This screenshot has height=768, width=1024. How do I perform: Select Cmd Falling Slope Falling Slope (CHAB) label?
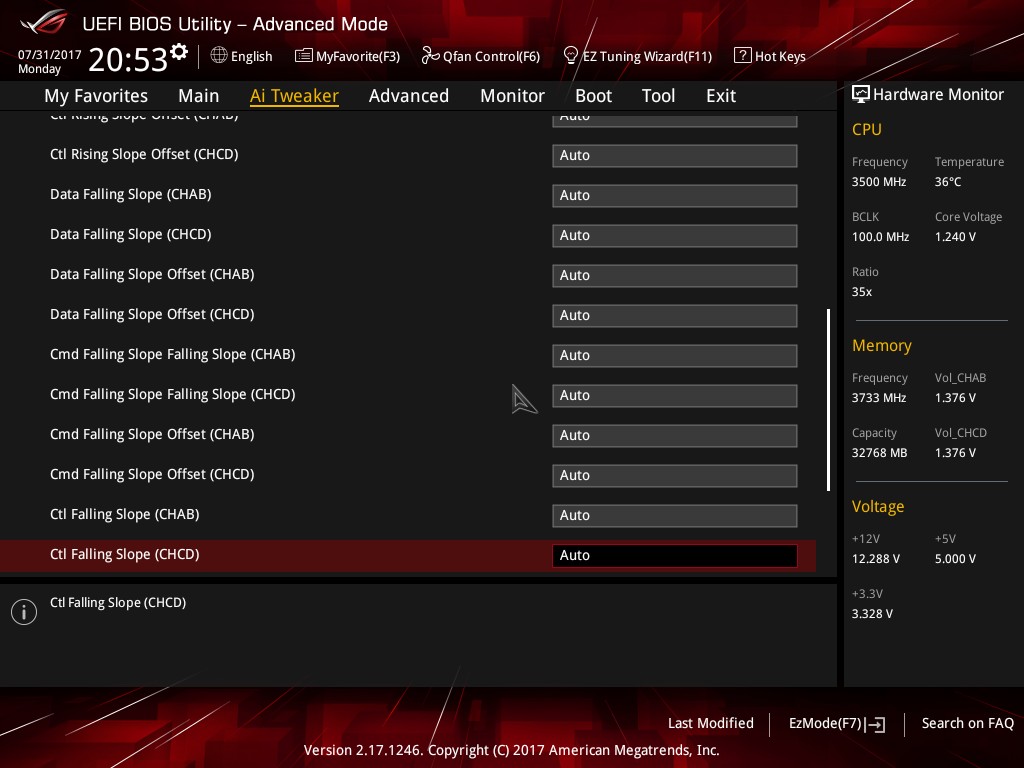tap(172, 355)
